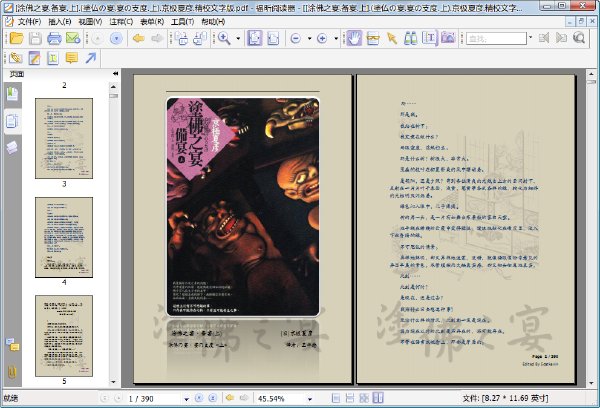Click the thumbnail panel scrollbar up arrow

113,86
